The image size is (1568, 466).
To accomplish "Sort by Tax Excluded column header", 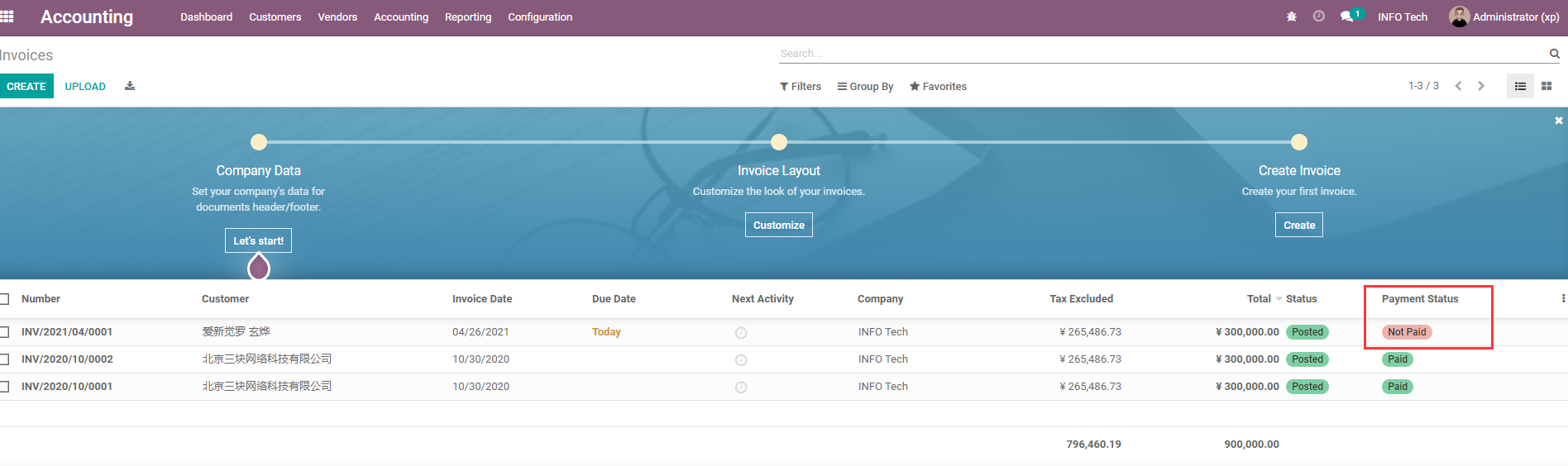I will click(1081, 299).
